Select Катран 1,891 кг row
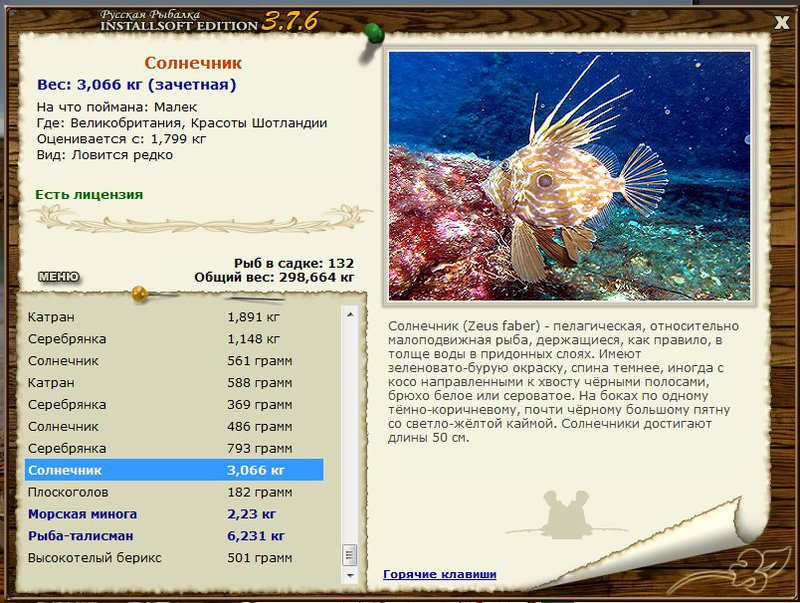The width and height of the screenshot is (800, 603). 174,317
